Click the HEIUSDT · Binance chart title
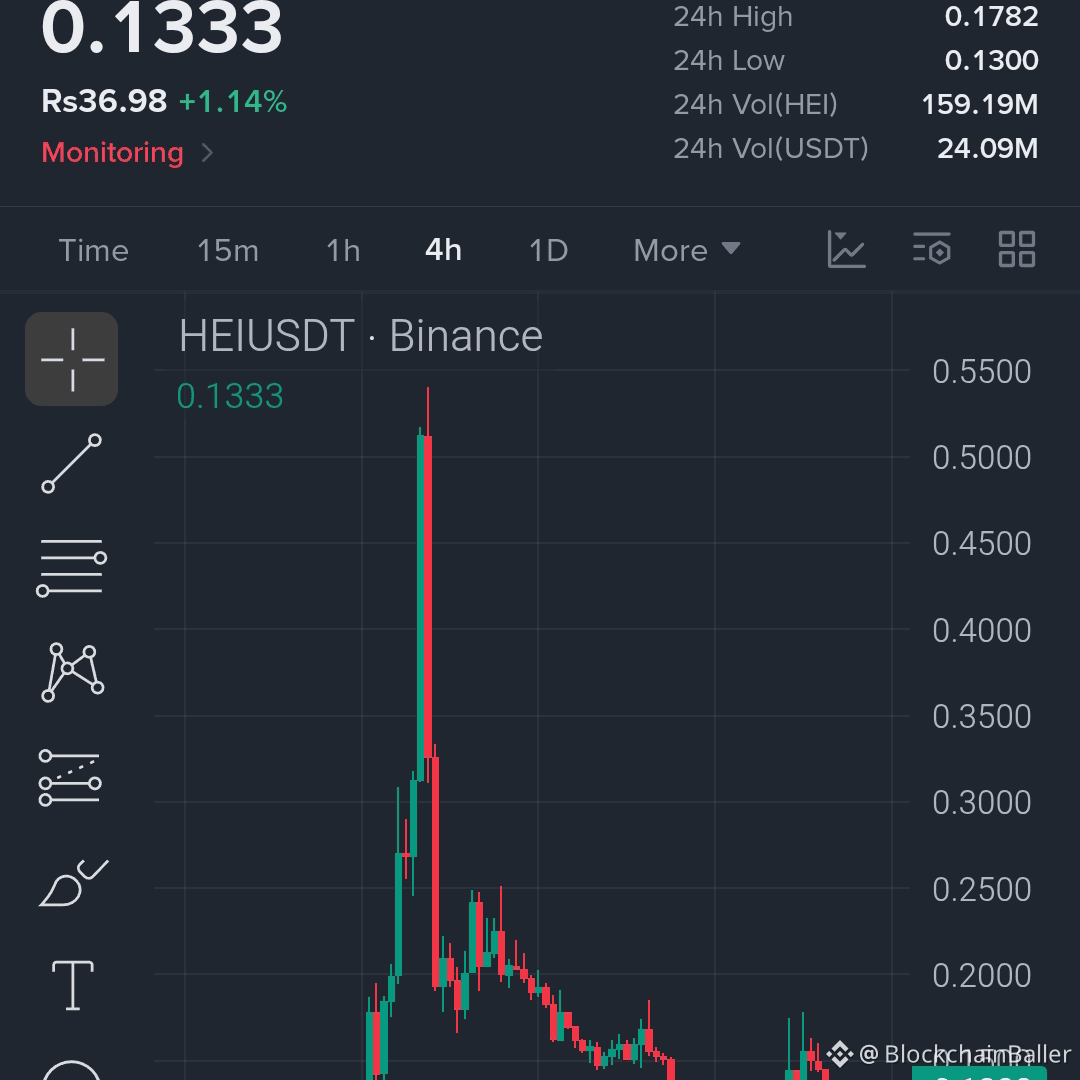The width and height of the screenshot is (1080, 1080). click(x=361, y=336)
